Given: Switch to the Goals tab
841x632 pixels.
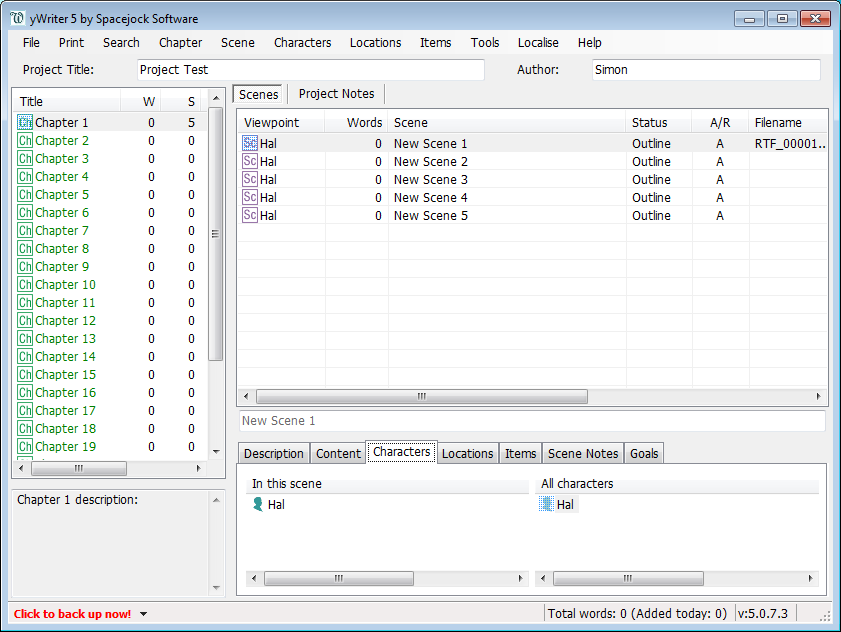Looking at the screenshot, I should coord(644,452).
